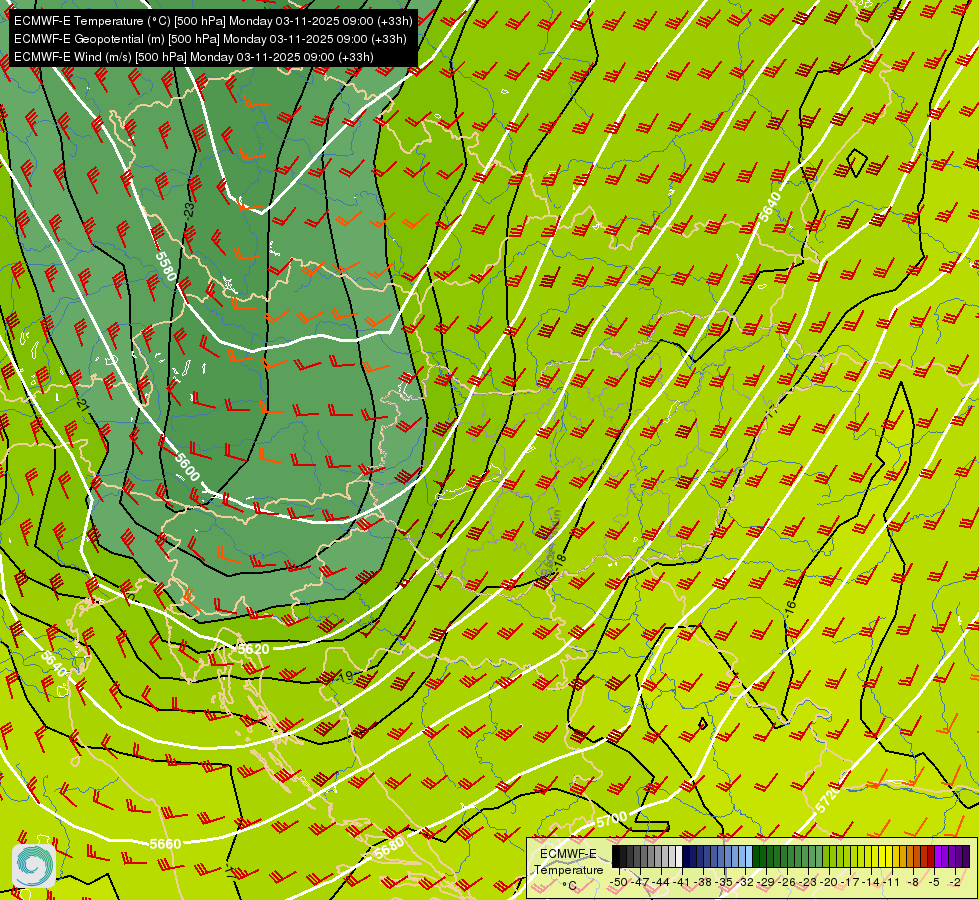The image size is (979, 900).
Task: Click the -35 legend scale value
Action: [723, 882]
